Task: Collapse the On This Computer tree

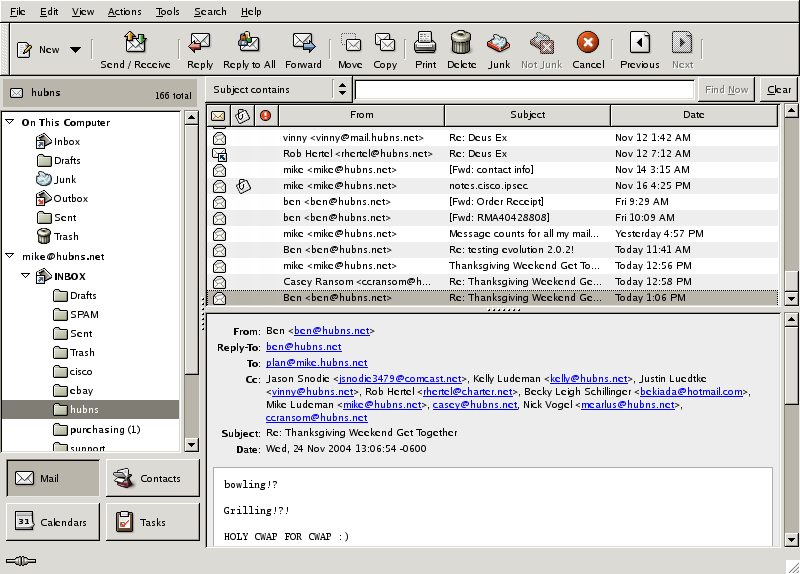Action: point(9,123)
